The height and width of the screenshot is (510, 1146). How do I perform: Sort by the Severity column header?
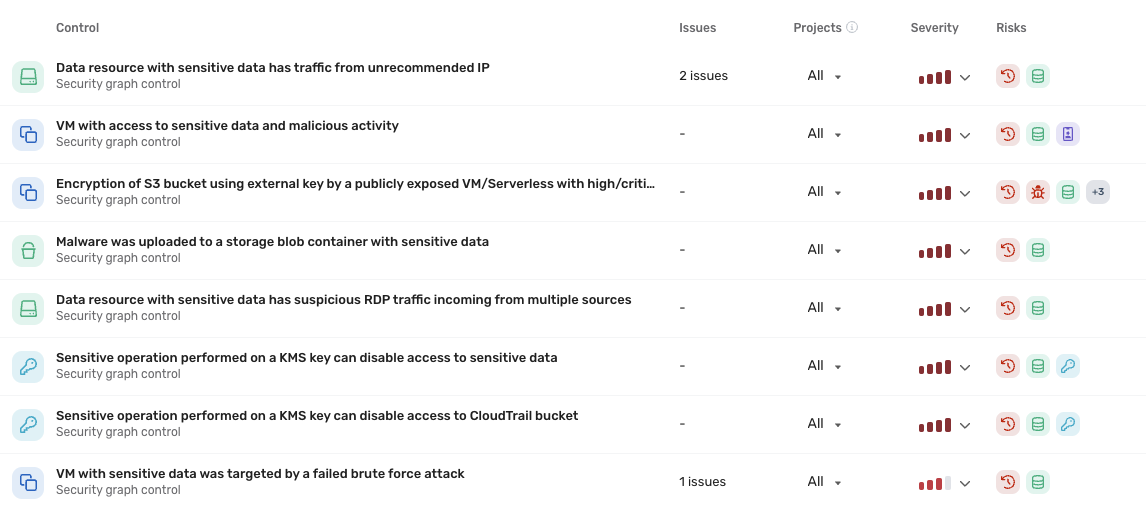coord(934,28)
